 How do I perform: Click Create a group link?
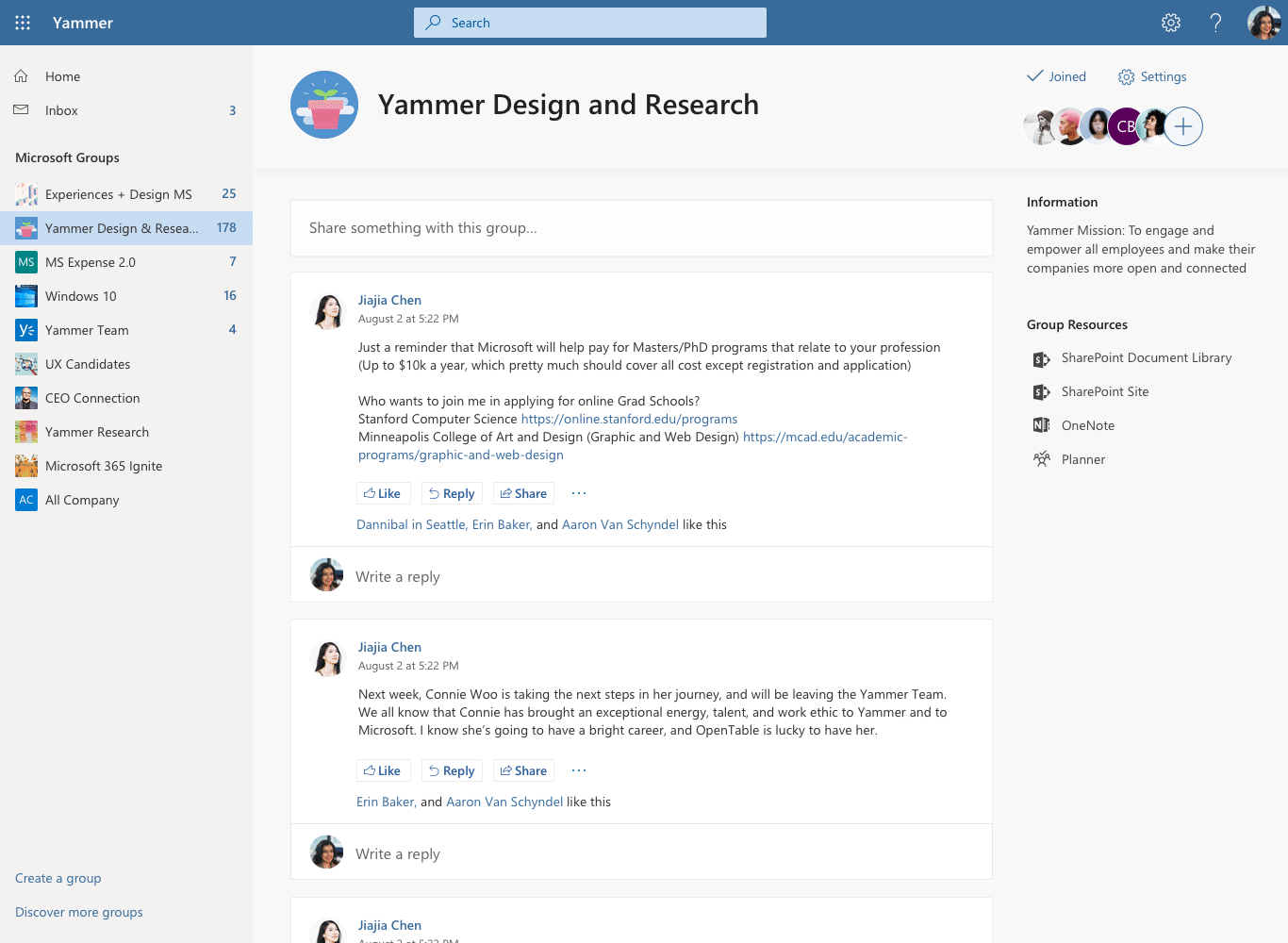[x=58, y=878]
